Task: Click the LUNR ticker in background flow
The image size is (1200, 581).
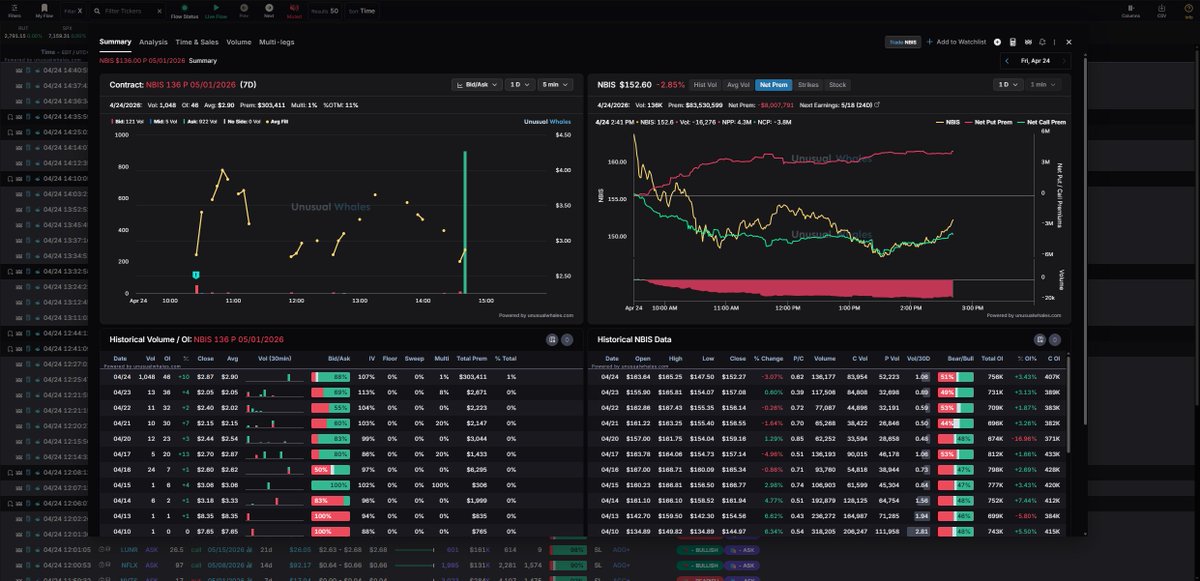Action: coord(127,549)
